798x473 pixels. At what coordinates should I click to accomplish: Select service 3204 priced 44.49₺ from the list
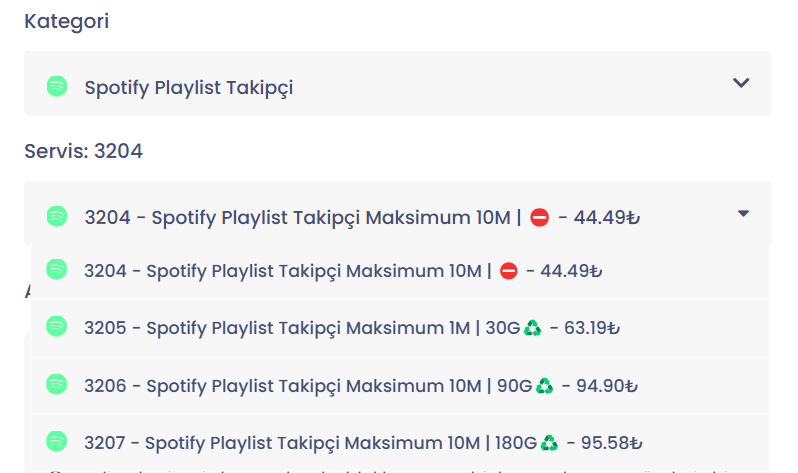400,271
